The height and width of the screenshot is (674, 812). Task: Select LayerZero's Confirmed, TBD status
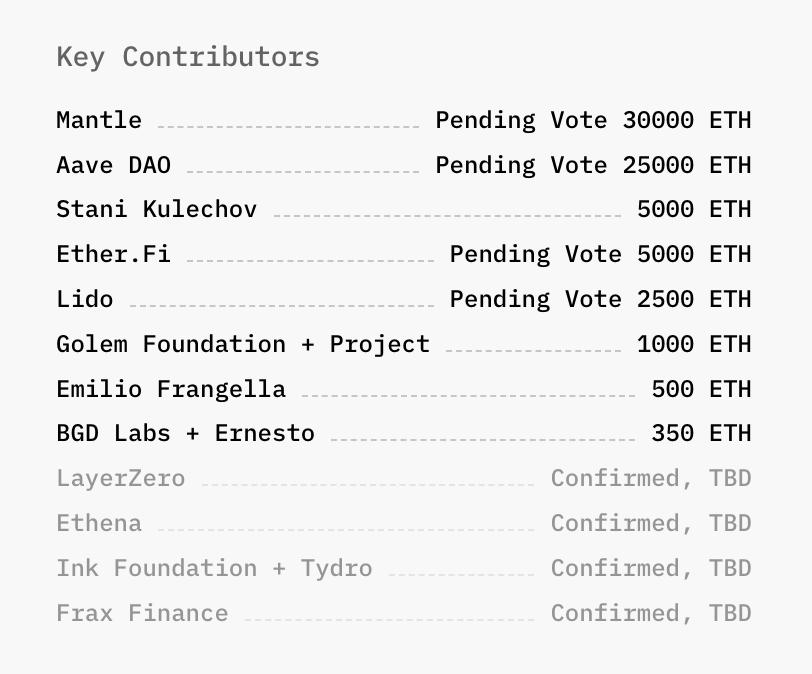pyautogui.click(x=651, y=478)
